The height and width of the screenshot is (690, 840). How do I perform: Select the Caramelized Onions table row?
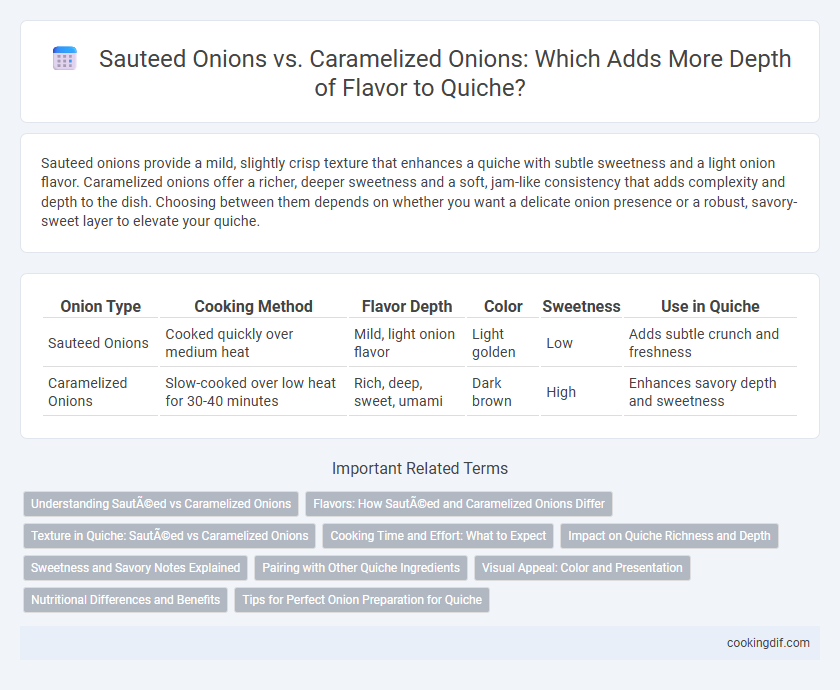420,392
